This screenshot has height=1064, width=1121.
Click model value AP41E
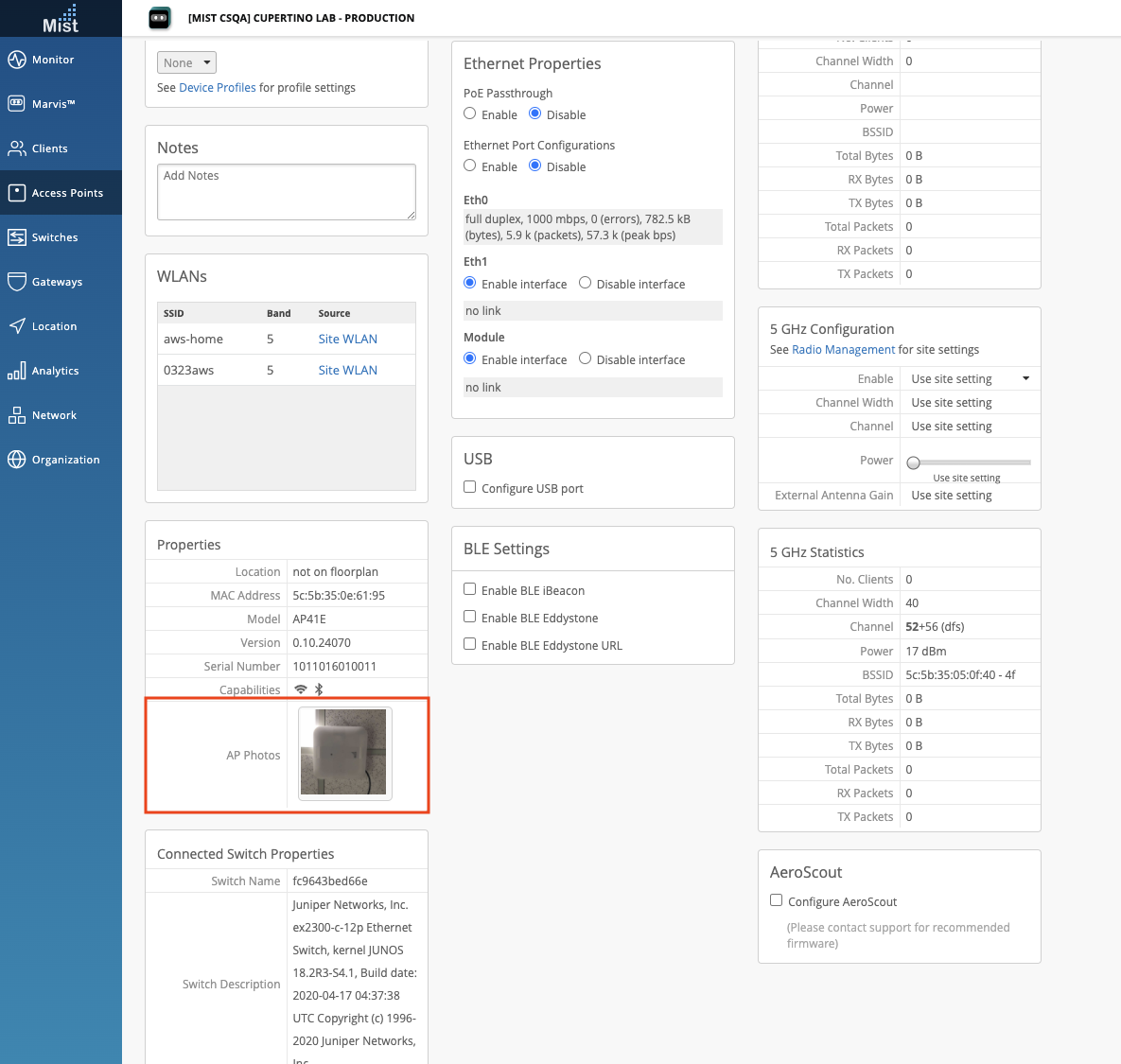[308, 619]
